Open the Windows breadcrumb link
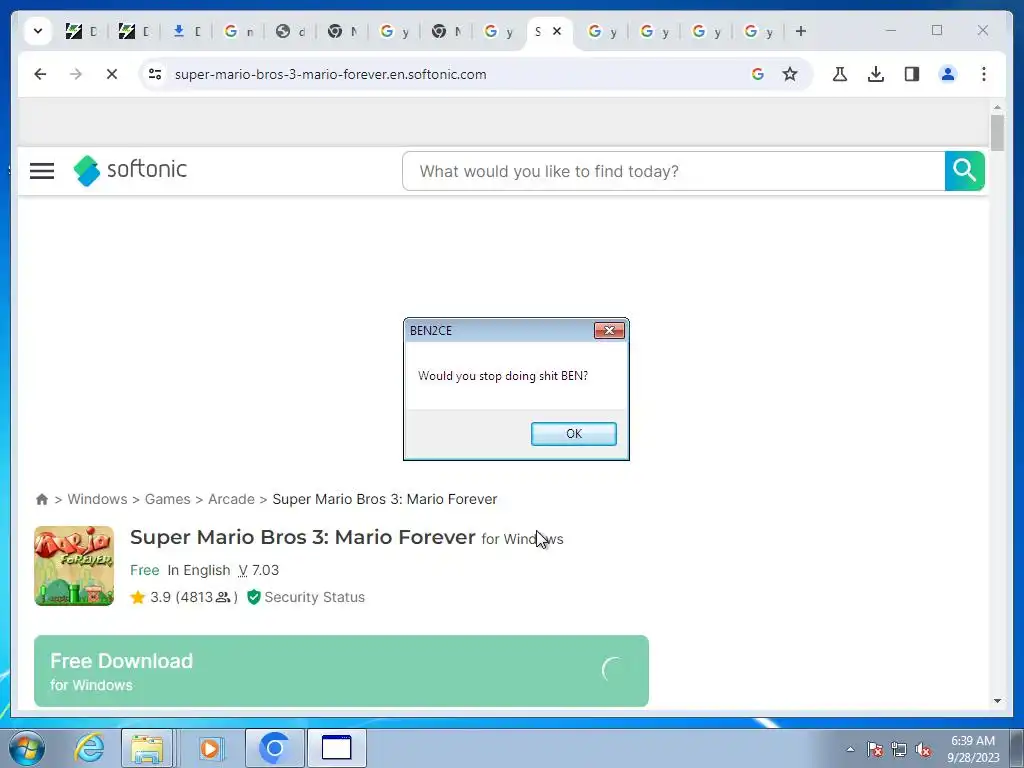 (x=97, y=500)
